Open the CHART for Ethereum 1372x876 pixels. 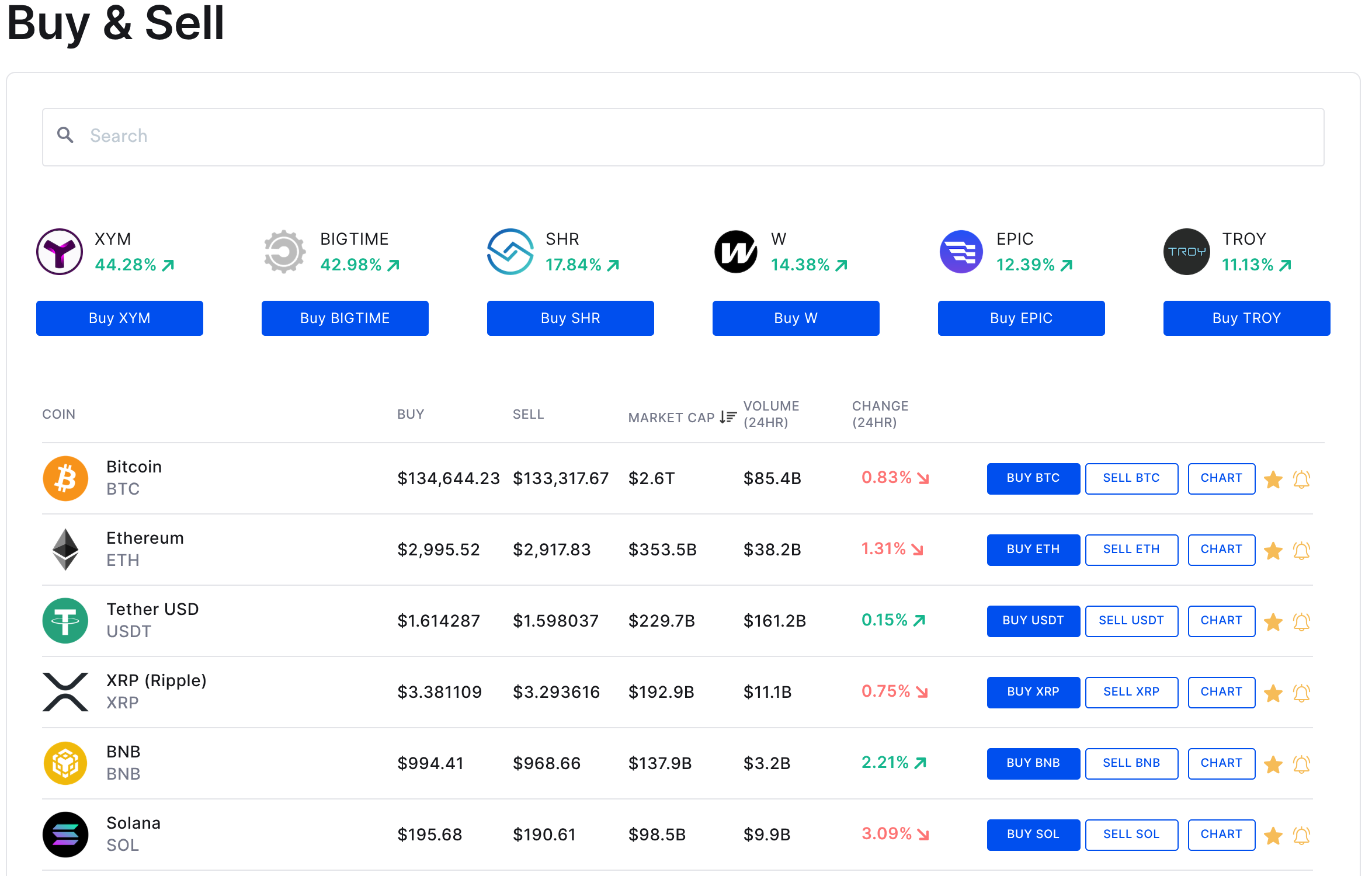pos(1221,550)
